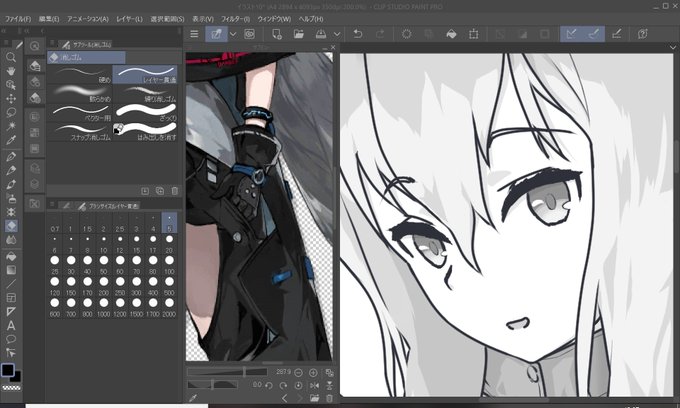680x408 pixels.
Task: Toggle Snap to Special Ruler
Action: (594, 34)
